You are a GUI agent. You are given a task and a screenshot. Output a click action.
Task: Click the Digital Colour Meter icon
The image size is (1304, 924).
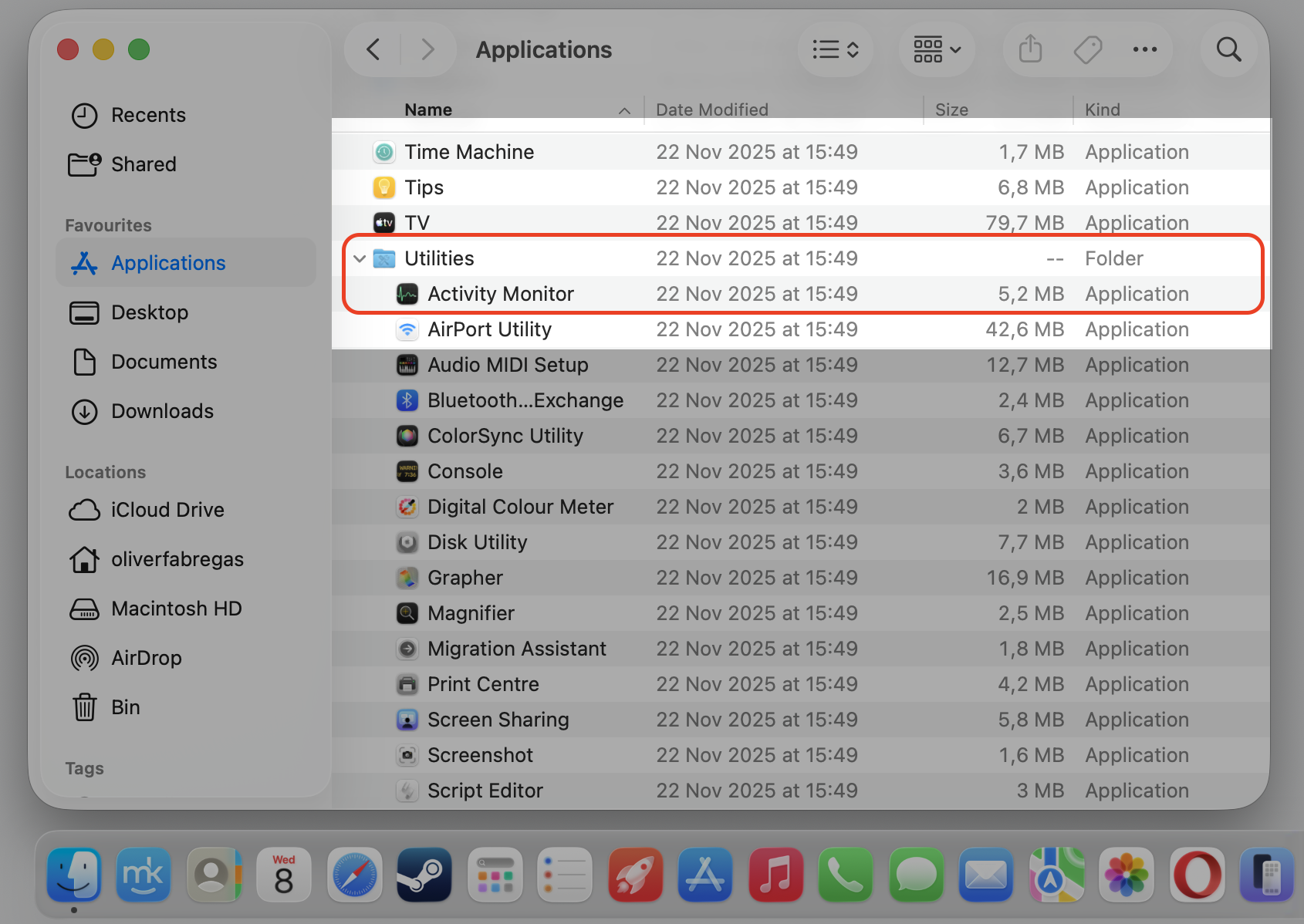(407, 507)
